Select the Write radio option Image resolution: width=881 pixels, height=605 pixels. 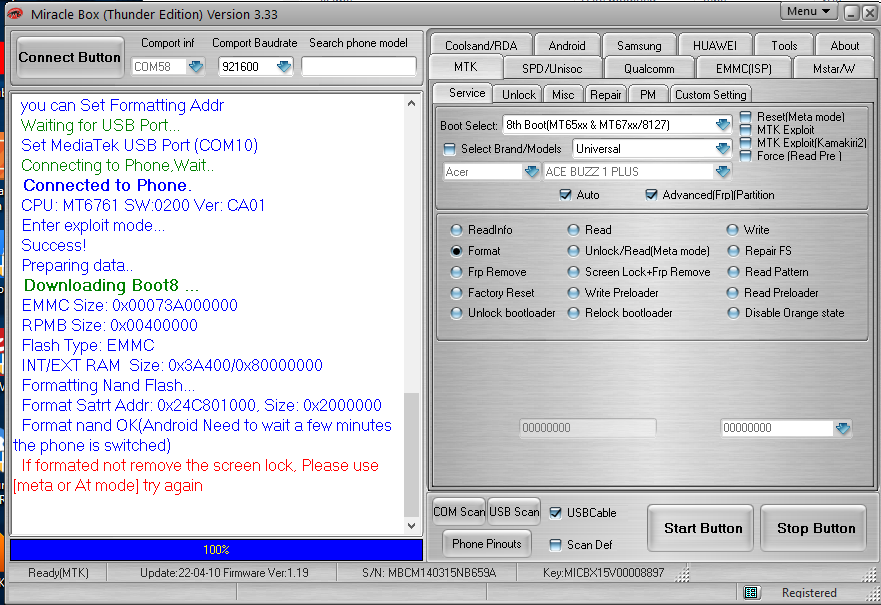732,230
